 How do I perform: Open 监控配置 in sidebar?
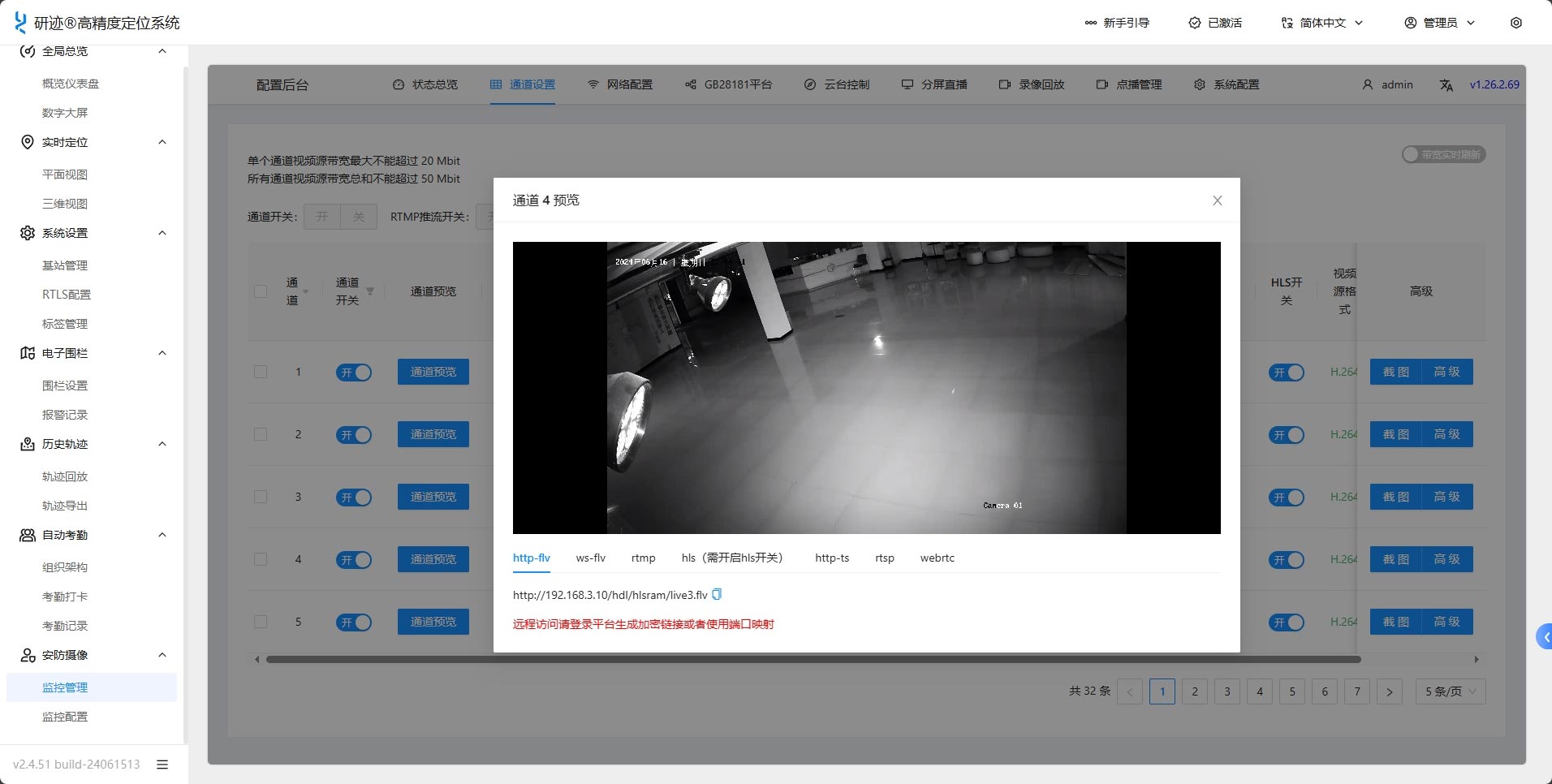(x=65, y=717)
